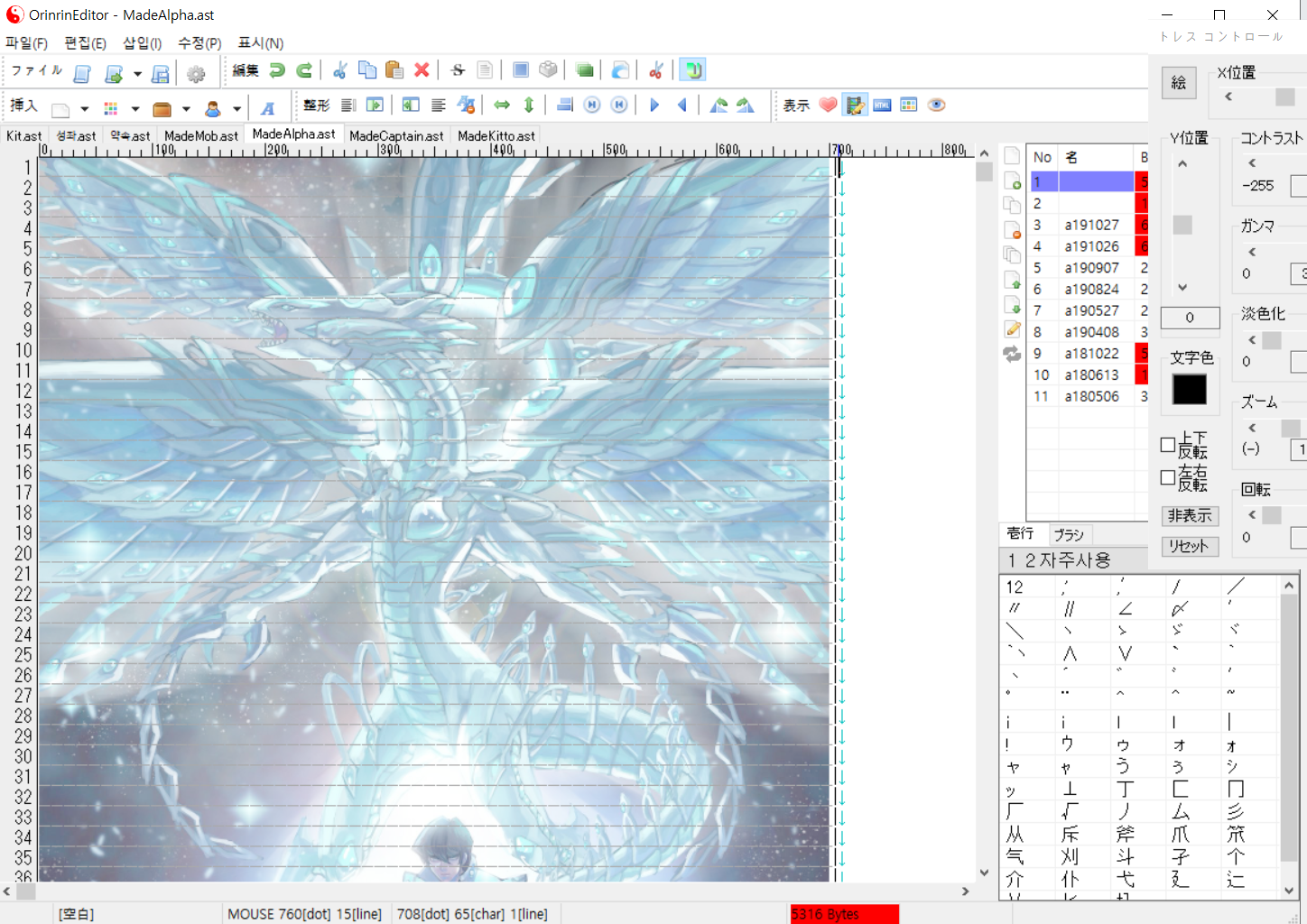Viewport: 1307px width, 924px height.
Task: Click the リセット button
Action: tap(1190, 546)
